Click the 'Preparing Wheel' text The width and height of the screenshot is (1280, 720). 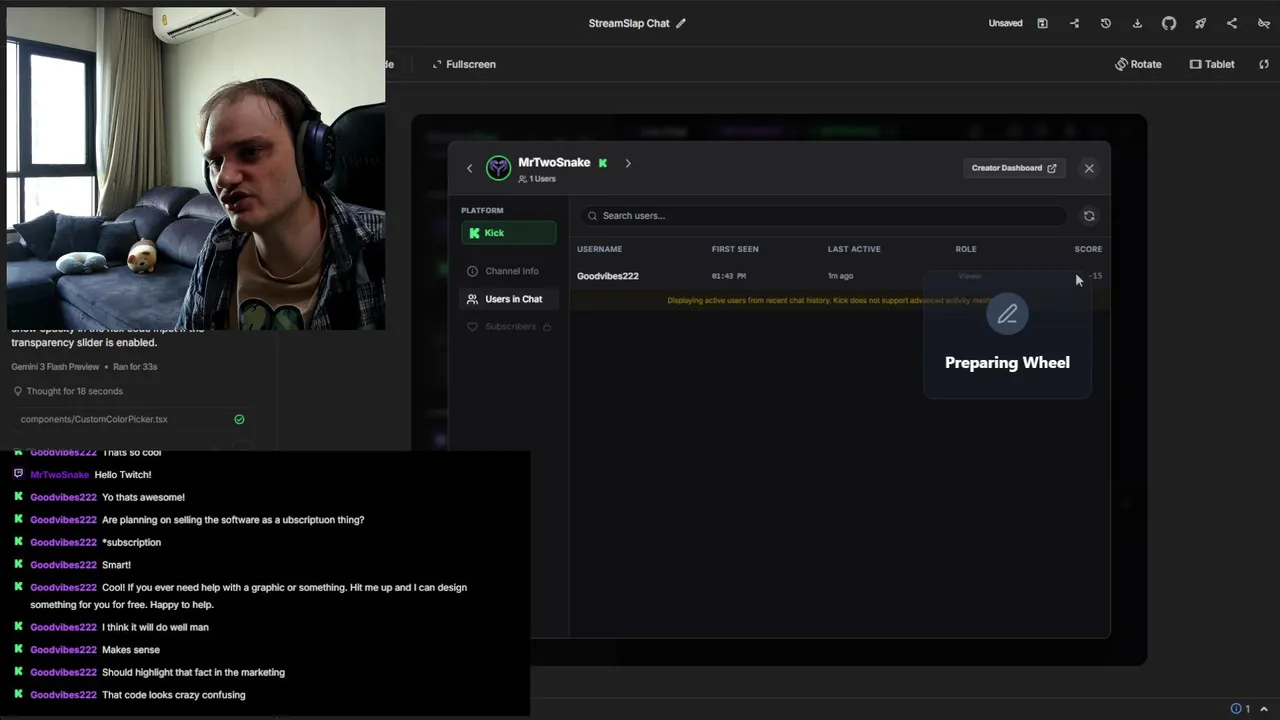coord(1007,363)
